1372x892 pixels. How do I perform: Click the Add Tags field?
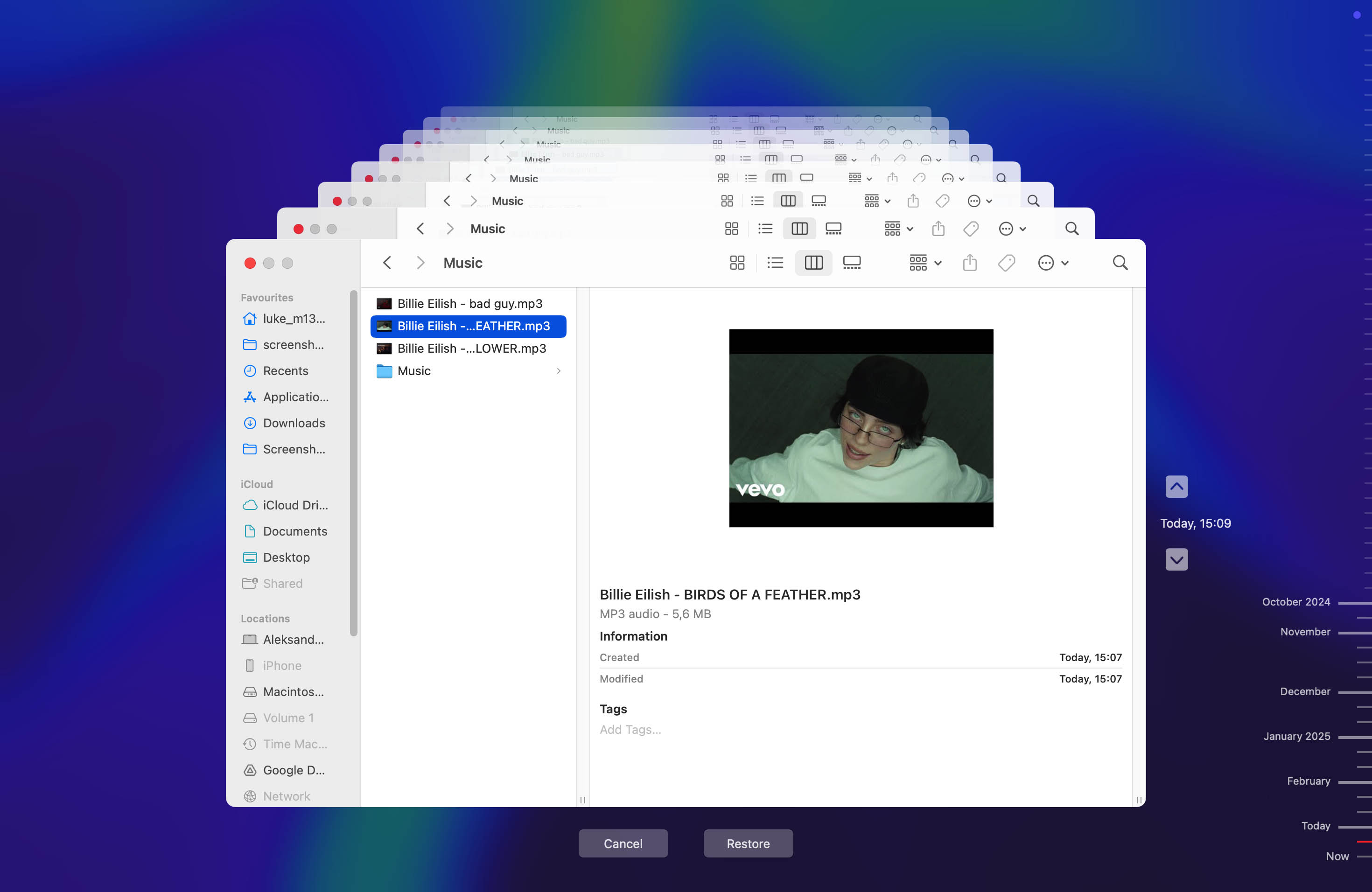(x=630, y=730)
